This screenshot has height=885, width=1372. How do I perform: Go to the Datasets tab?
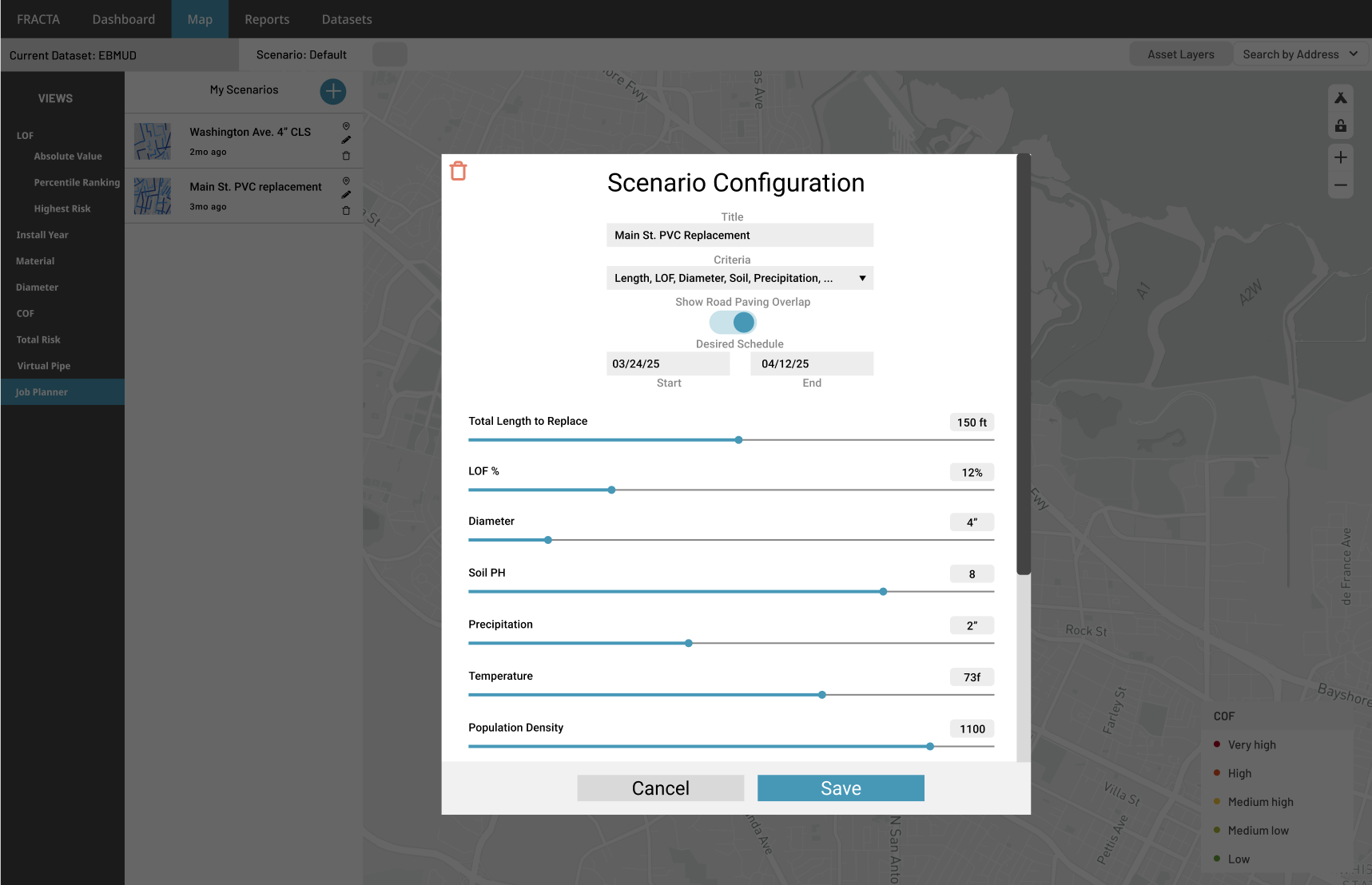(x=347, y=19)
